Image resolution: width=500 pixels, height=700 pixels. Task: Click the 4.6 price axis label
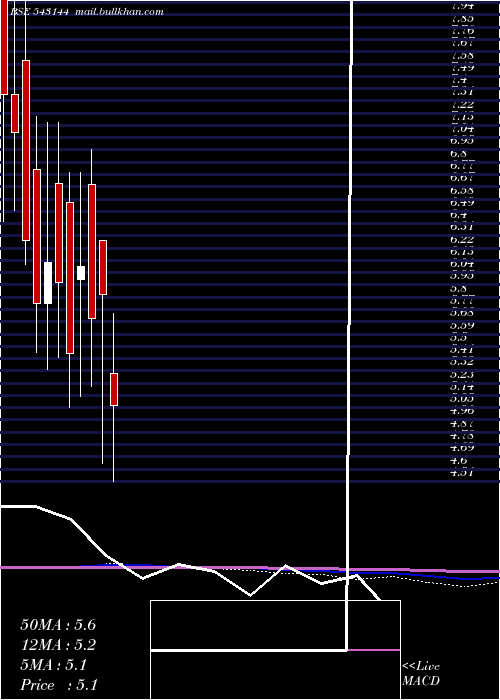click(460, 460)
